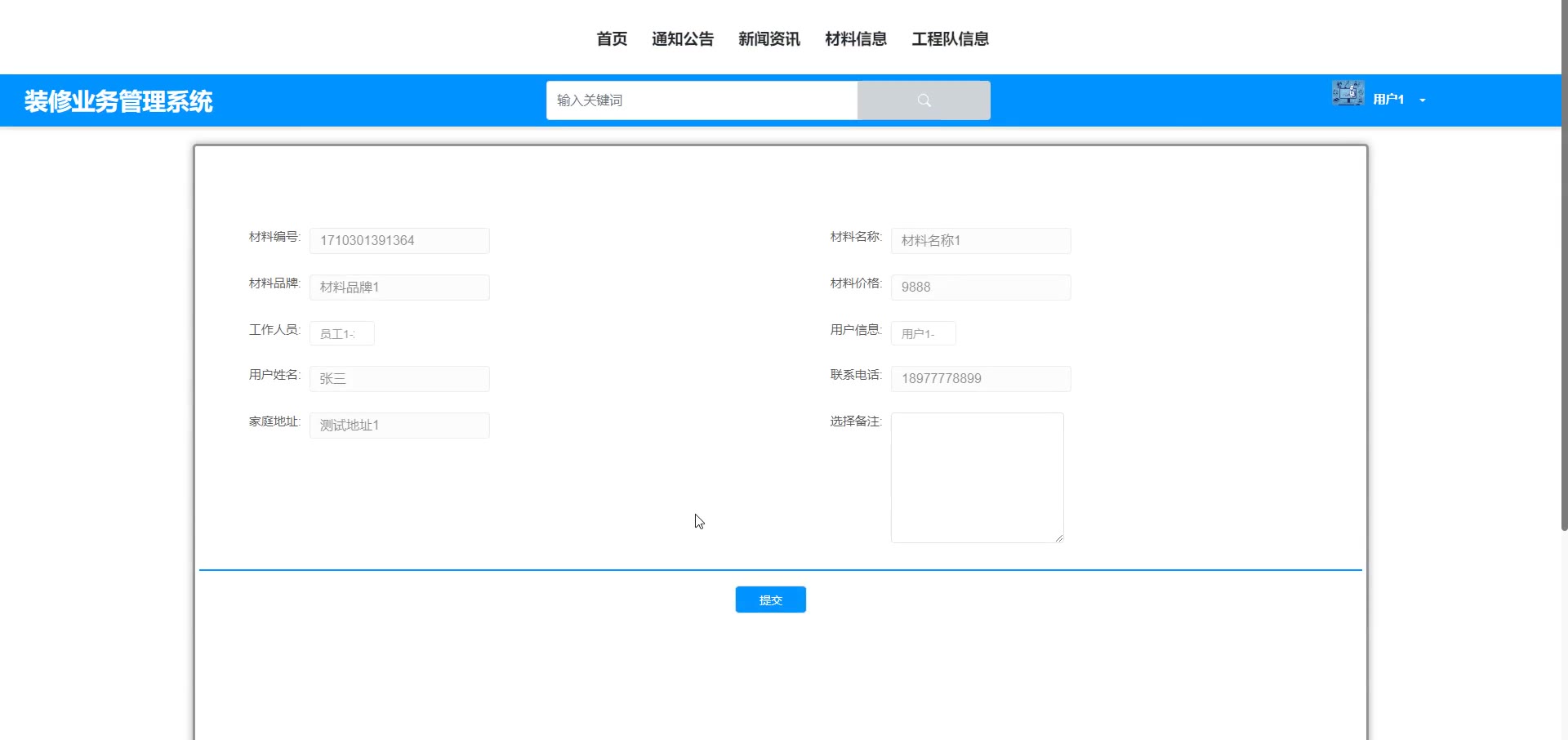Click the search magnifier icon button
The width and height of the screenshot is (1568, 740).
(924, 100)
